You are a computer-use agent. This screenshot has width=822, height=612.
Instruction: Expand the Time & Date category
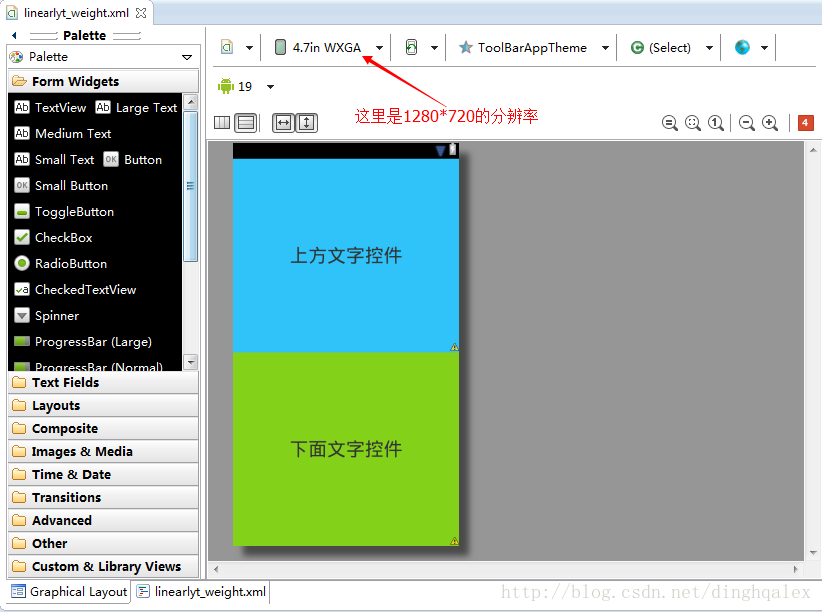pos(103,475)
